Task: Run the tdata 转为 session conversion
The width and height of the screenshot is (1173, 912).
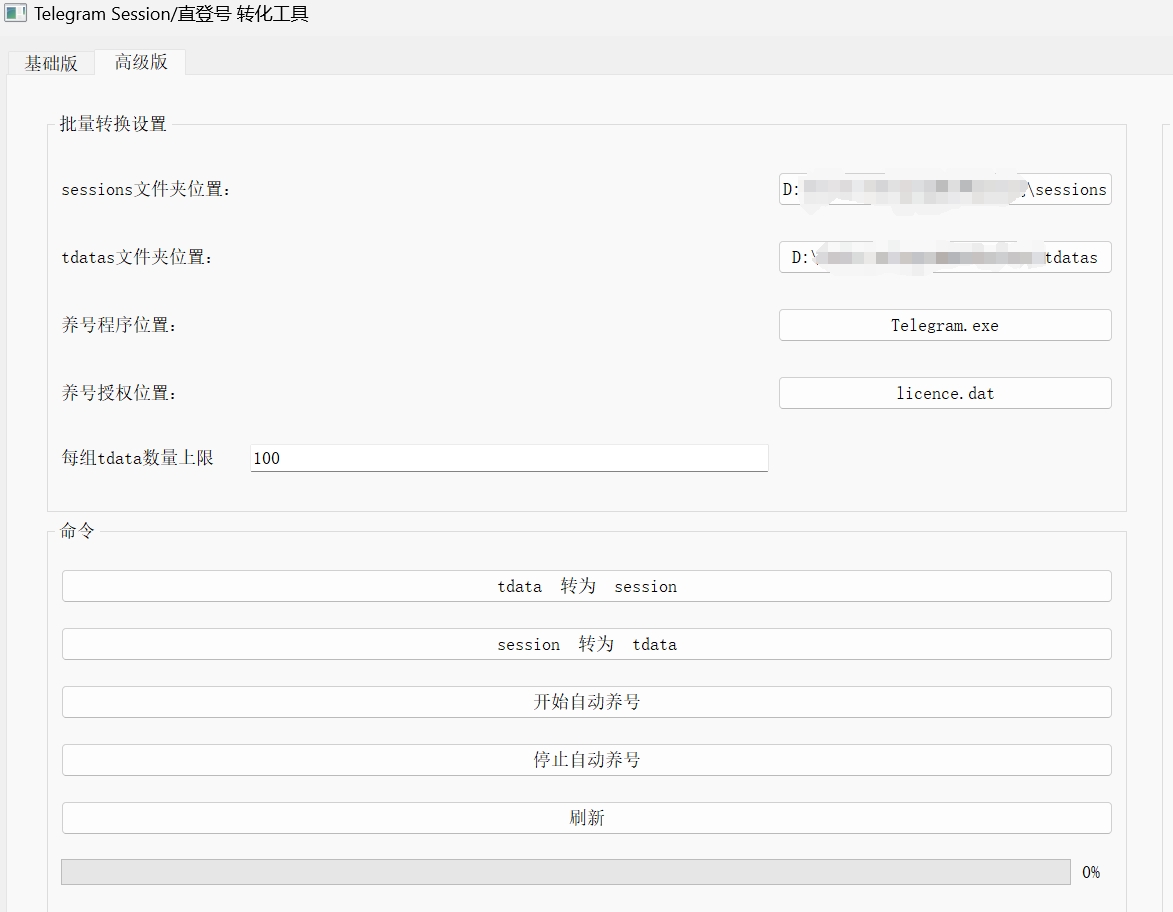Action: [586, 586]
